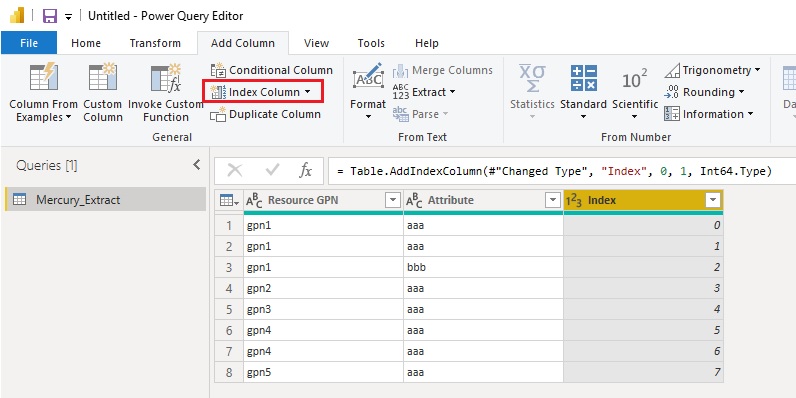Open the Index Column dropdown arrow
Image resolution: width=796 pixels, height=398 pixels.
[308, 92]
